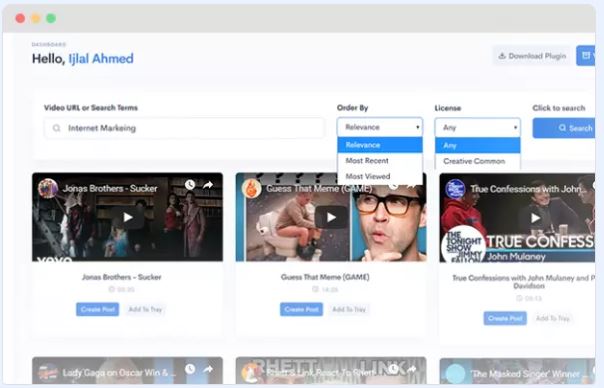The image size is (604, 388).
Task: Click Add To Tray under Jonas Brothers - Sucker
Action: coord(145,309)
